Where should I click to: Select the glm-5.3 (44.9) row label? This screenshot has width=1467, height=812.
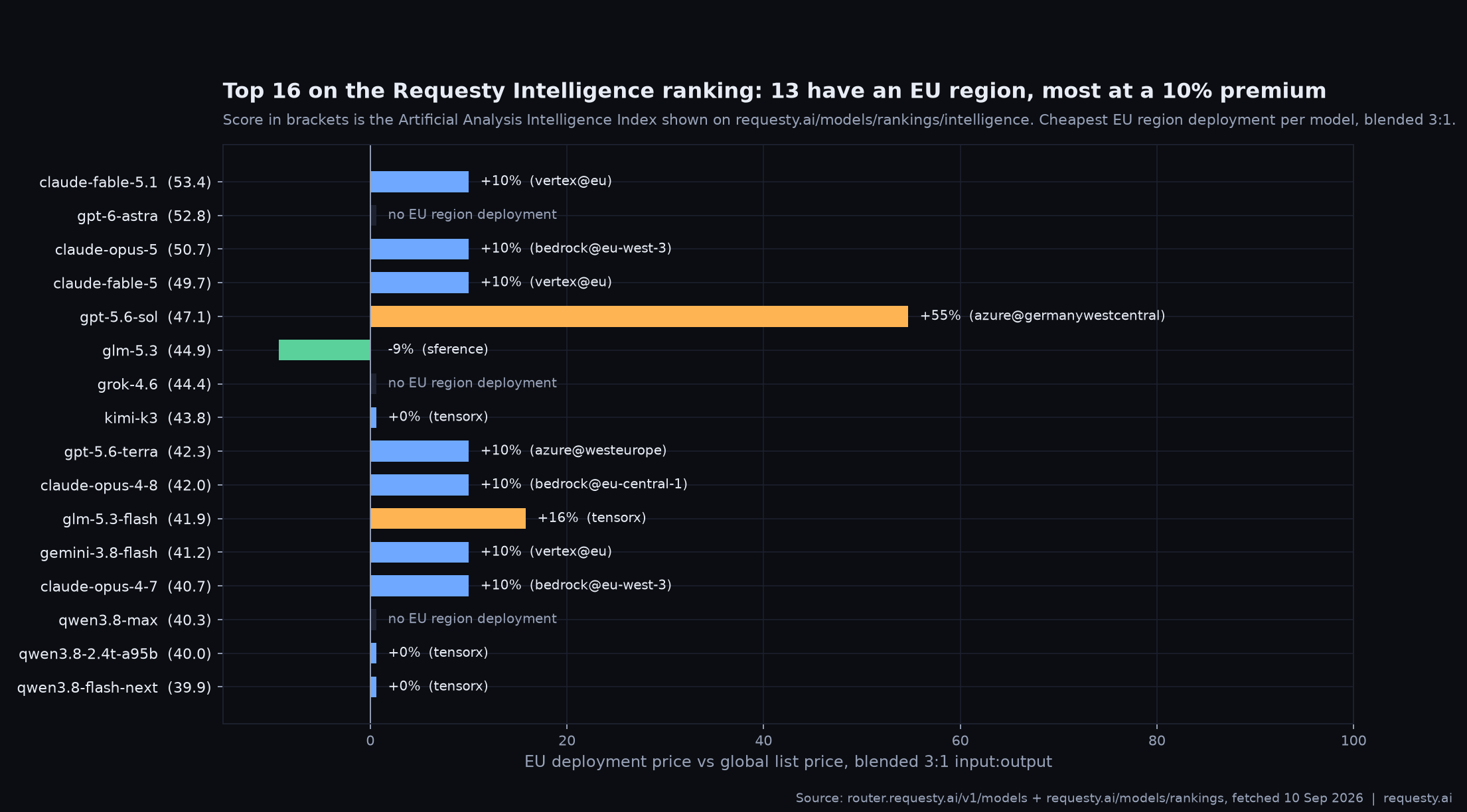click(157, 350)
